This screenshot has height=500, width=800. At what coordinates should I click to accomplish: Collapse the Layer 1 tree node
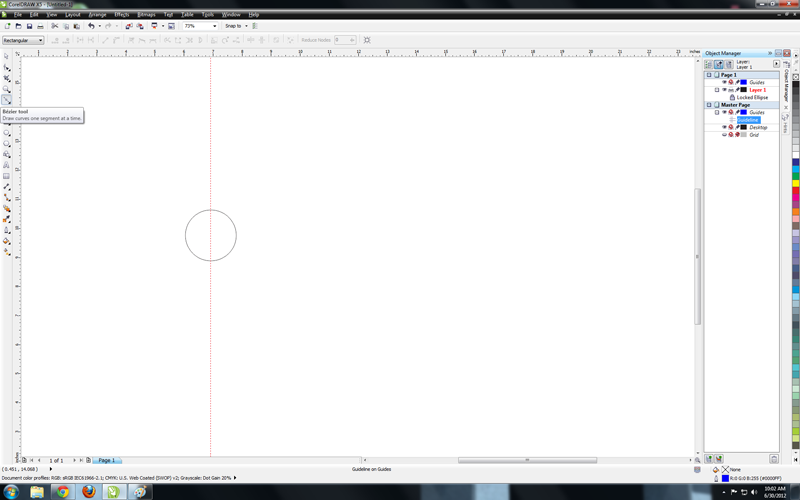coord(717,90)
